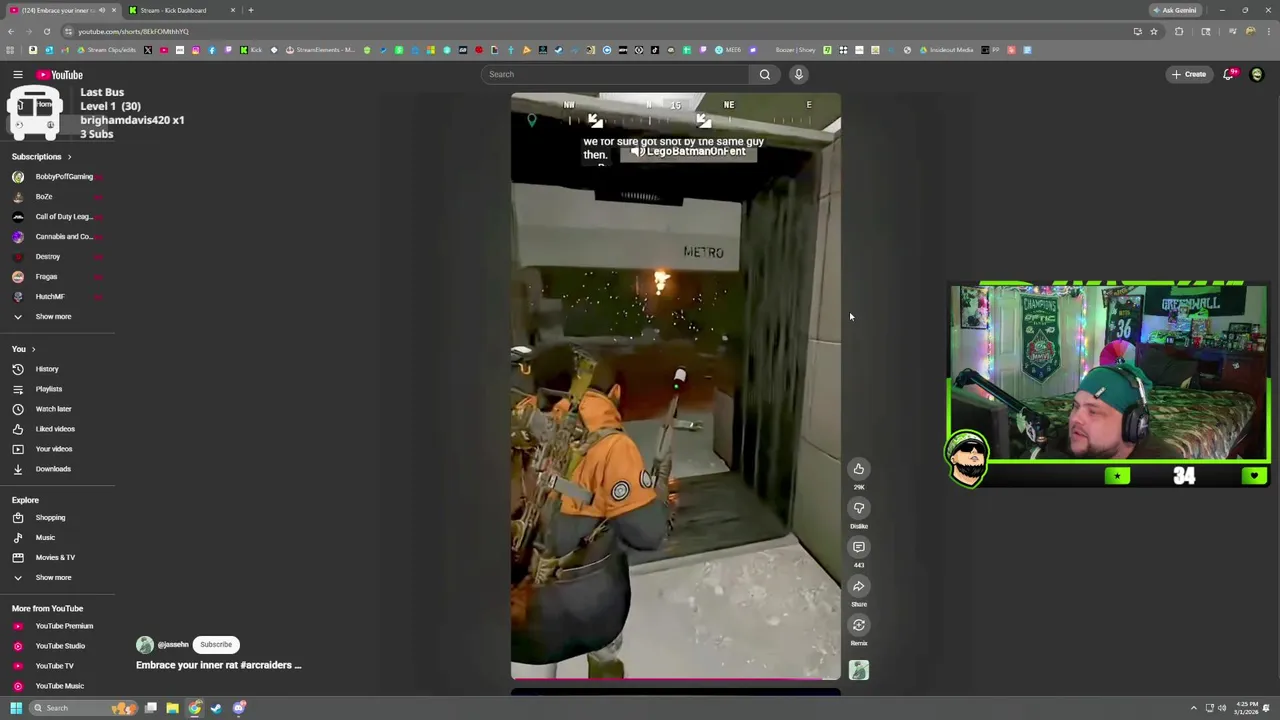Open BoZe subscription channel
This screenshot has width=1280, height=720.
(56, 197)
